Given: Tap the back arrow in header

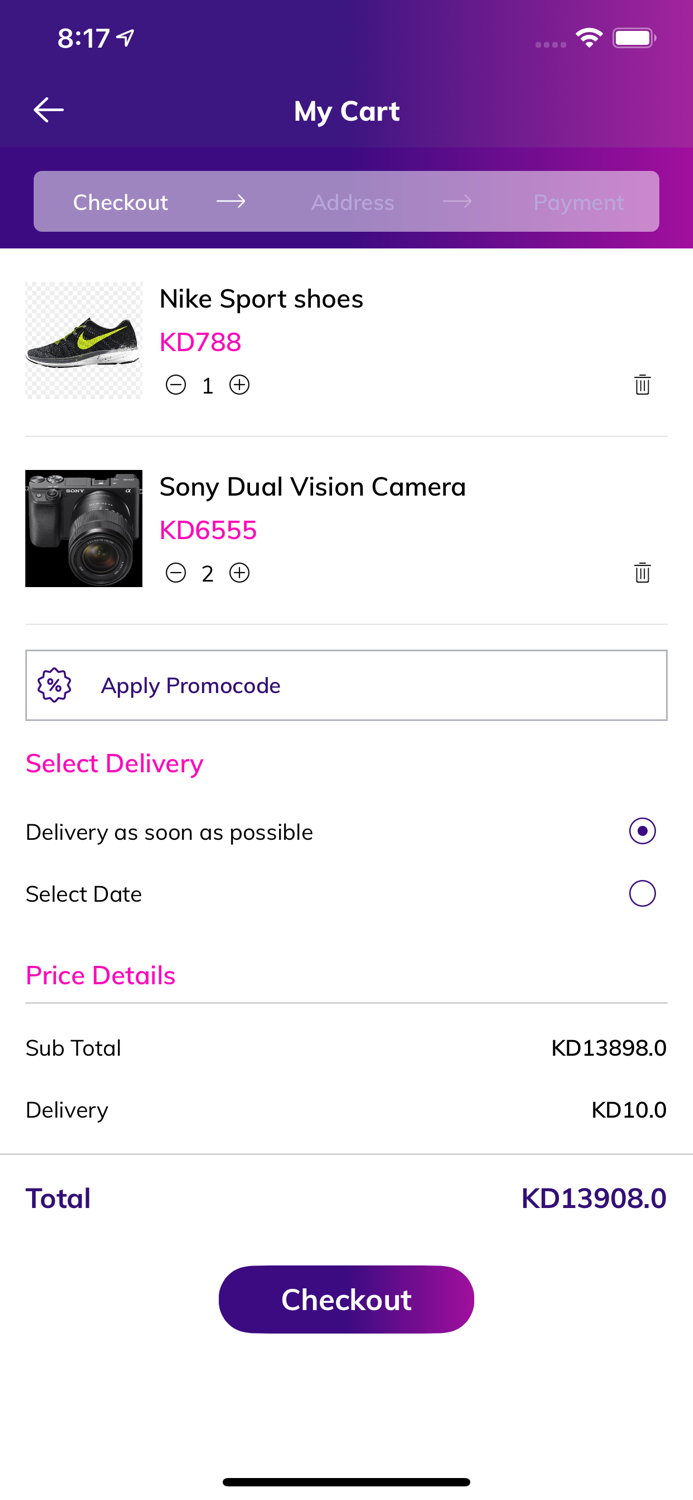Looking at the screenshot, I should [x=48, y=110].
